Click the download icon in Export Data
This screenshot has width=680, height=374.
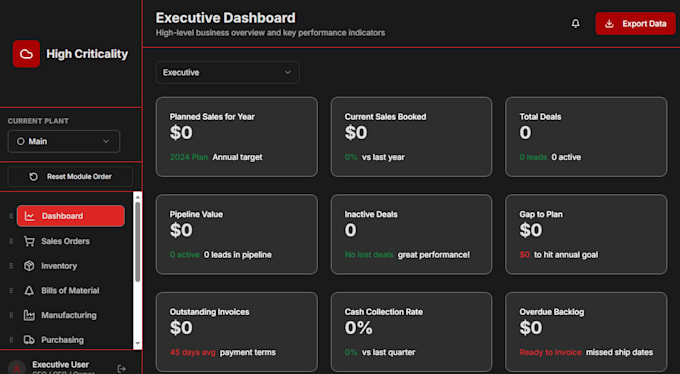pos(609,23)
